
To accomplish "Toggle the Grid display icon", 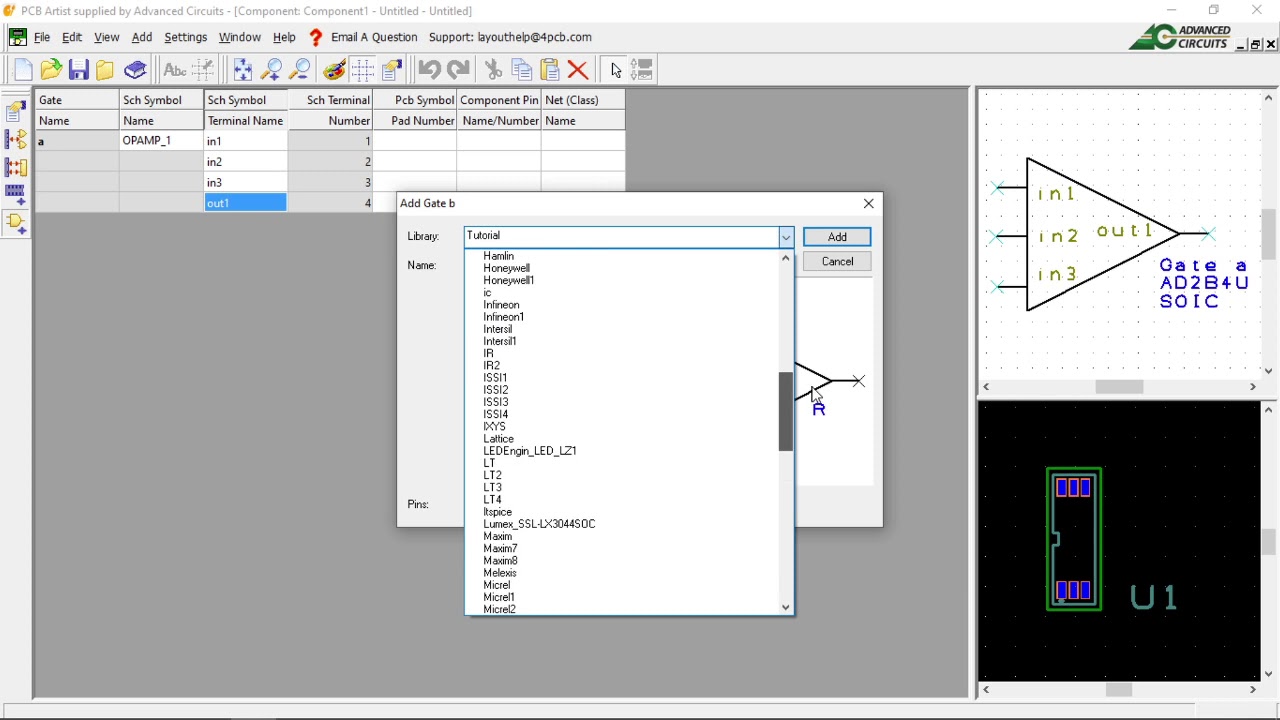I will pyautogui.click(x=362, y=69).
